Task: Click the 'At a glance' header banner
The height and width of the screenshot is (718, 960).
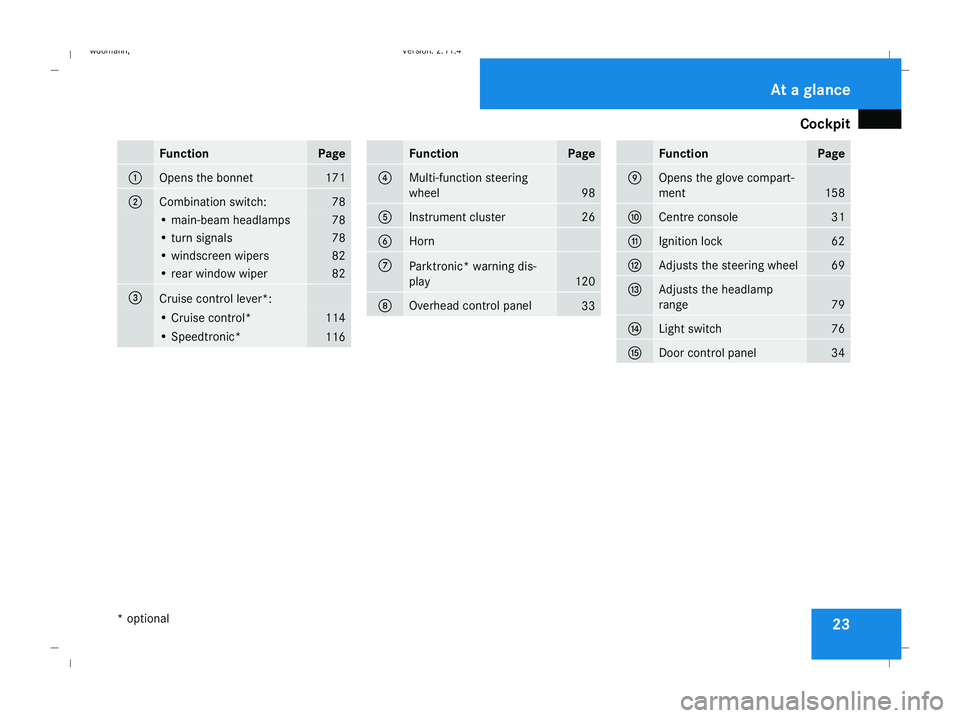Action: point(690,84)
